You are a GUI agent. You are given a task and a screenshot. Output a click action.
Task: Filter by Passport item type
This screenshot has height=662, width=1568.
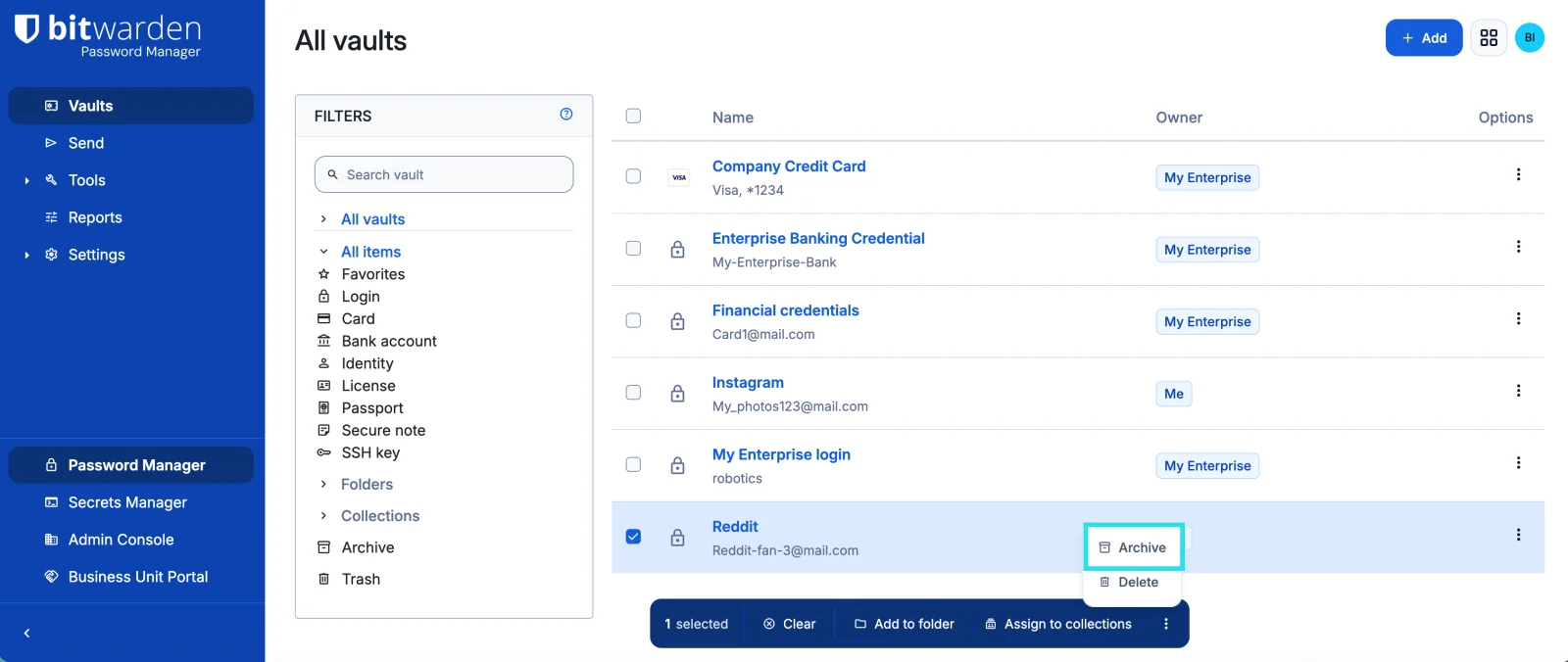click(x=371, y=408)
